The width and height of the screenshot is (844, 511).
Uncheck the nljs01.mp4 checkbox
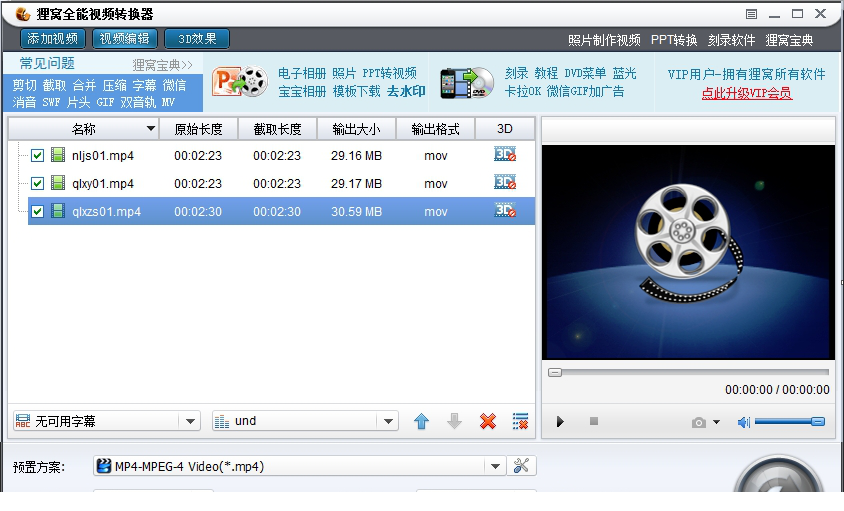tap(38, 156)
